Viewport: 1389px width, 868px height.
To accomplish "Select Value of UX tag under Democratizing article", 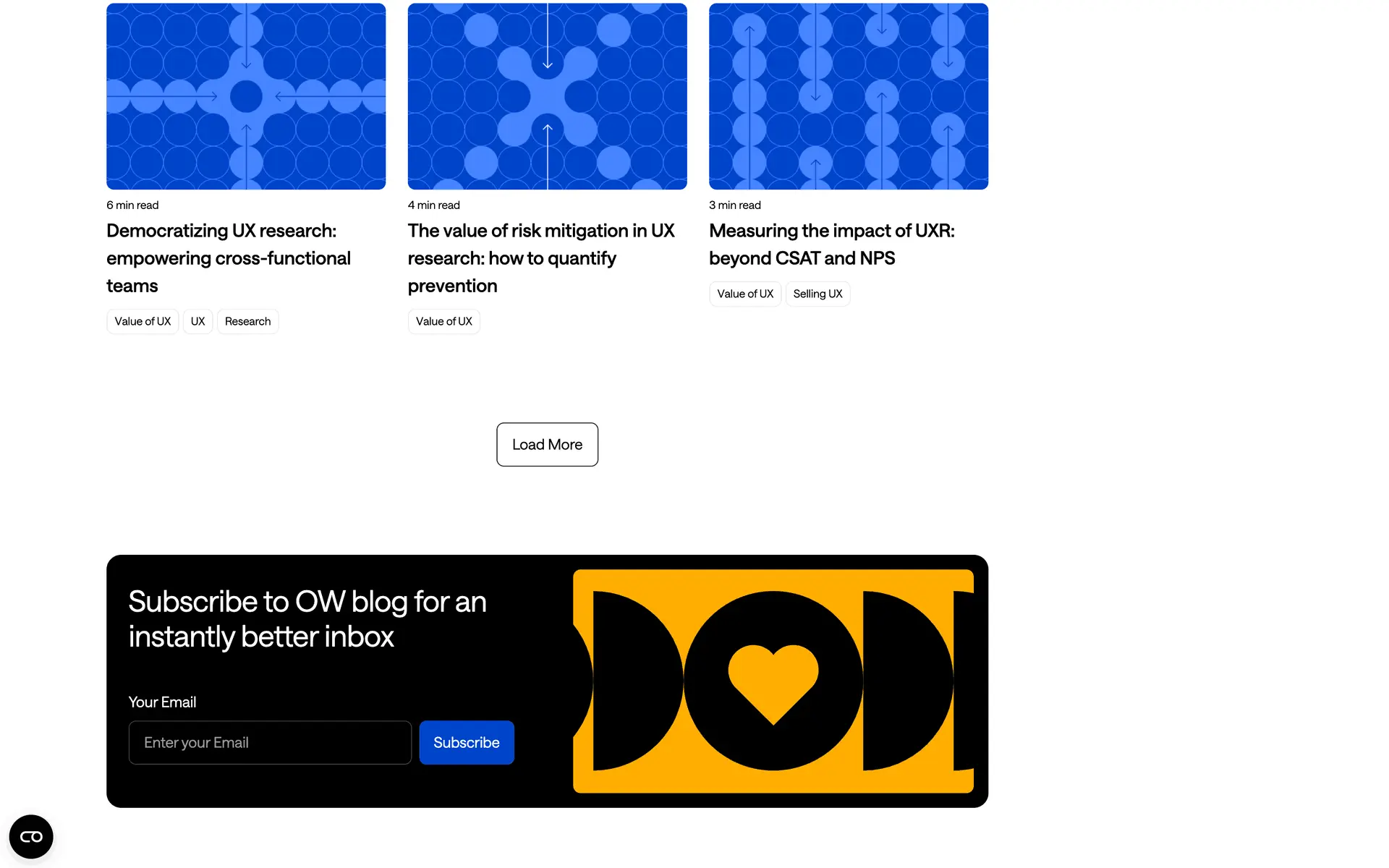I will pos(143,321).
